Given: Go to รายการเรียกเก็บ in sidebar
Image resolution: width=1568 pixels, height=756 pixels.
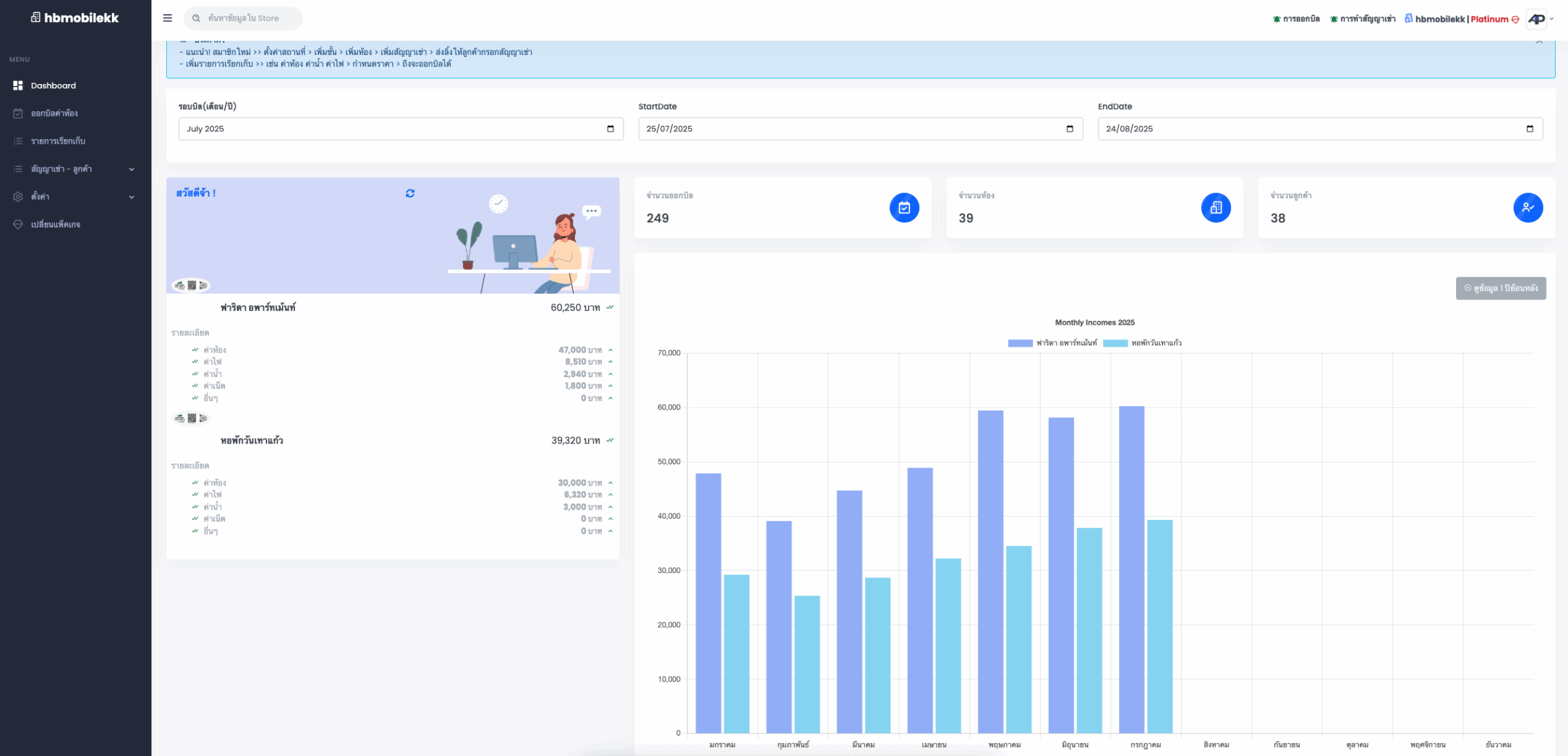Looking at the screenshot, I should 58,141.
